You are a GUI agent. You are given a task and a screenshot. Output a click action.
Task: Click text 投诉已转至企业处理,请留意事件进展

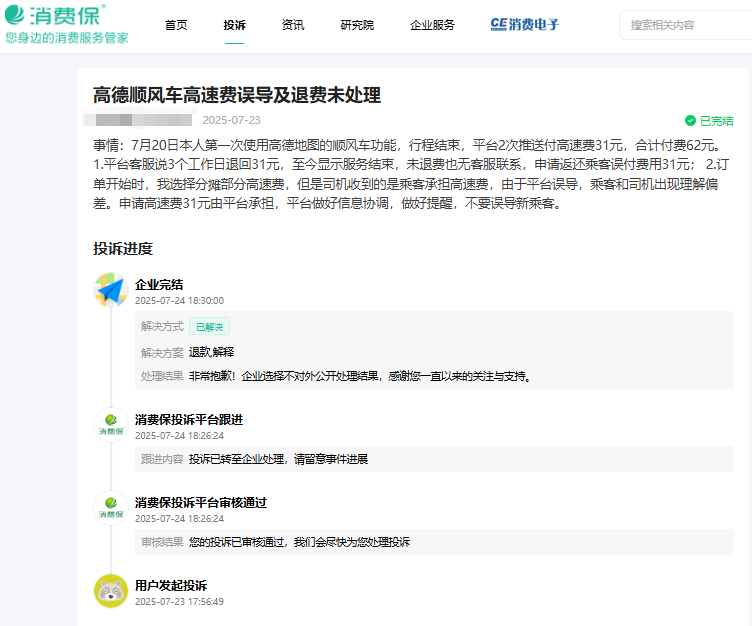(278, 459)
